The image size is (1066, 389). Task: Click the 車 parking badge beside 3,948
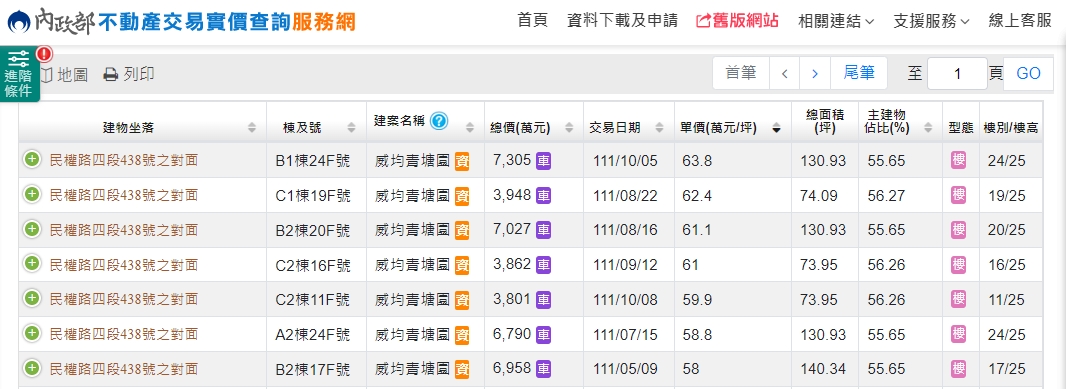click(x=543, y=195)
